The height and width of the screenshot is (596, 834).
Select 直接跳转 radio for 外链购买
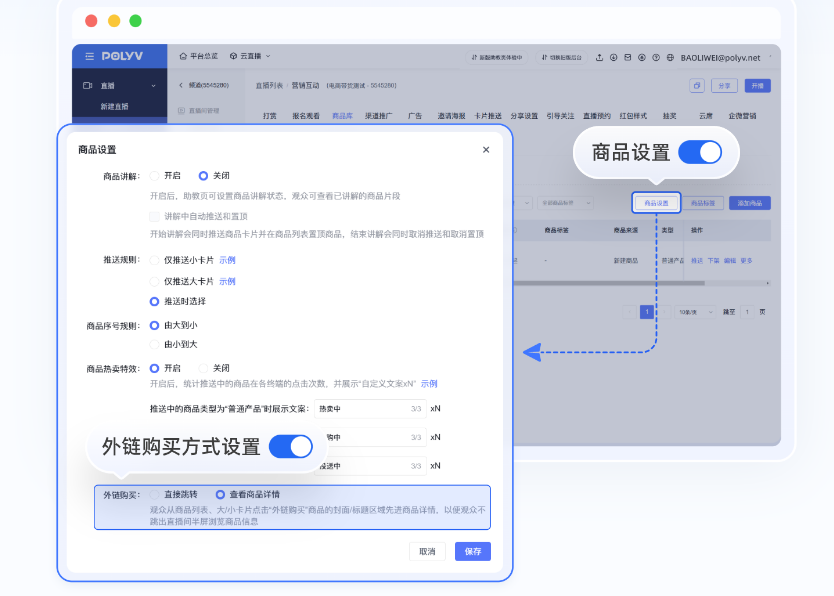(x=155, y=494)
